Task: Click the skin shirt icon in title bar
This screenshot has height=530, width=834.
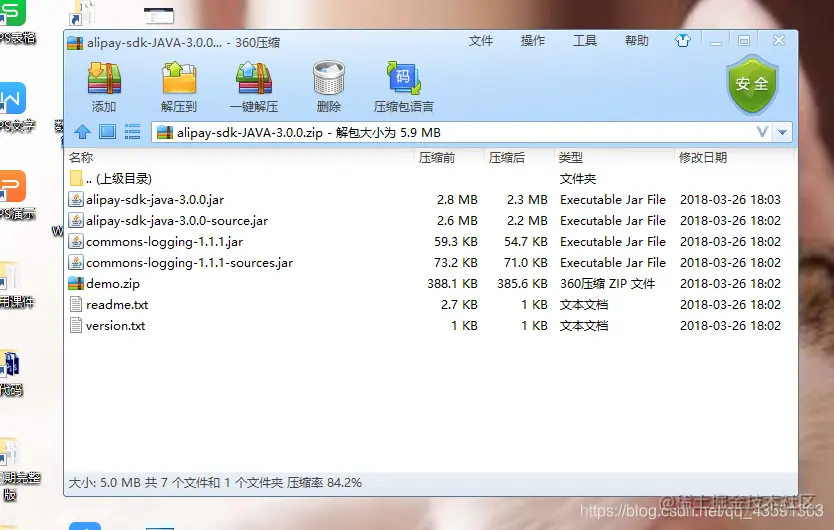Action: tap(683, 40)
